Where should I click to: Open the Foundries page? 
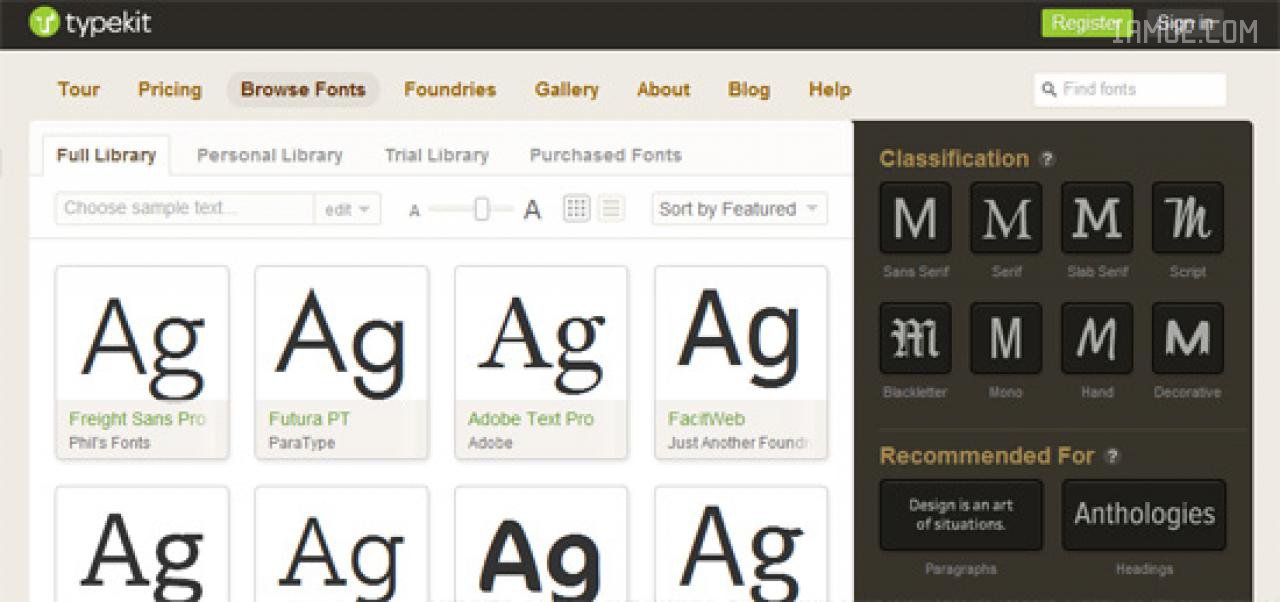[x=450, y=90]
